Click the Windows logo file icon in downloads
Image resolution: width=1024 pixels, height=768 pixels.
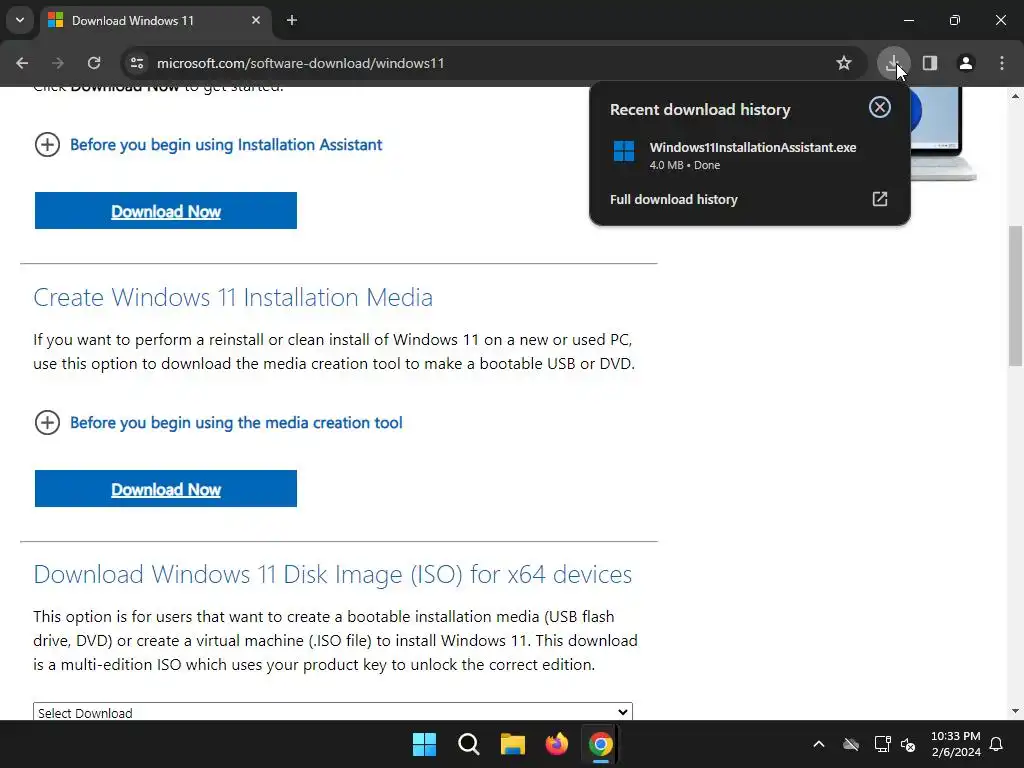pyautogui.click(x=624, y=151)
